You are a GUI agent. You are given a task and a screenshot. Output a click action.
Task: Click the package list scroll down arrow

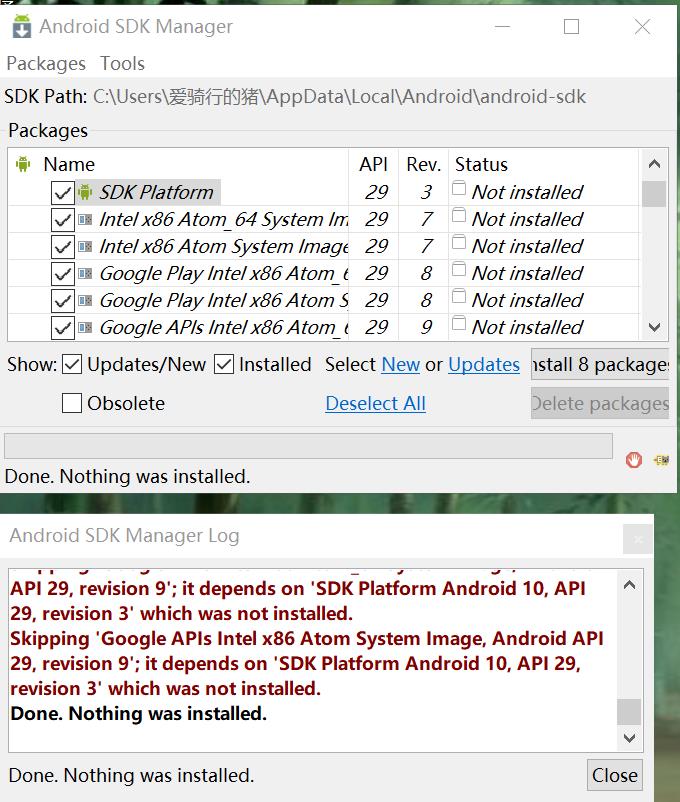click(654, 327)
